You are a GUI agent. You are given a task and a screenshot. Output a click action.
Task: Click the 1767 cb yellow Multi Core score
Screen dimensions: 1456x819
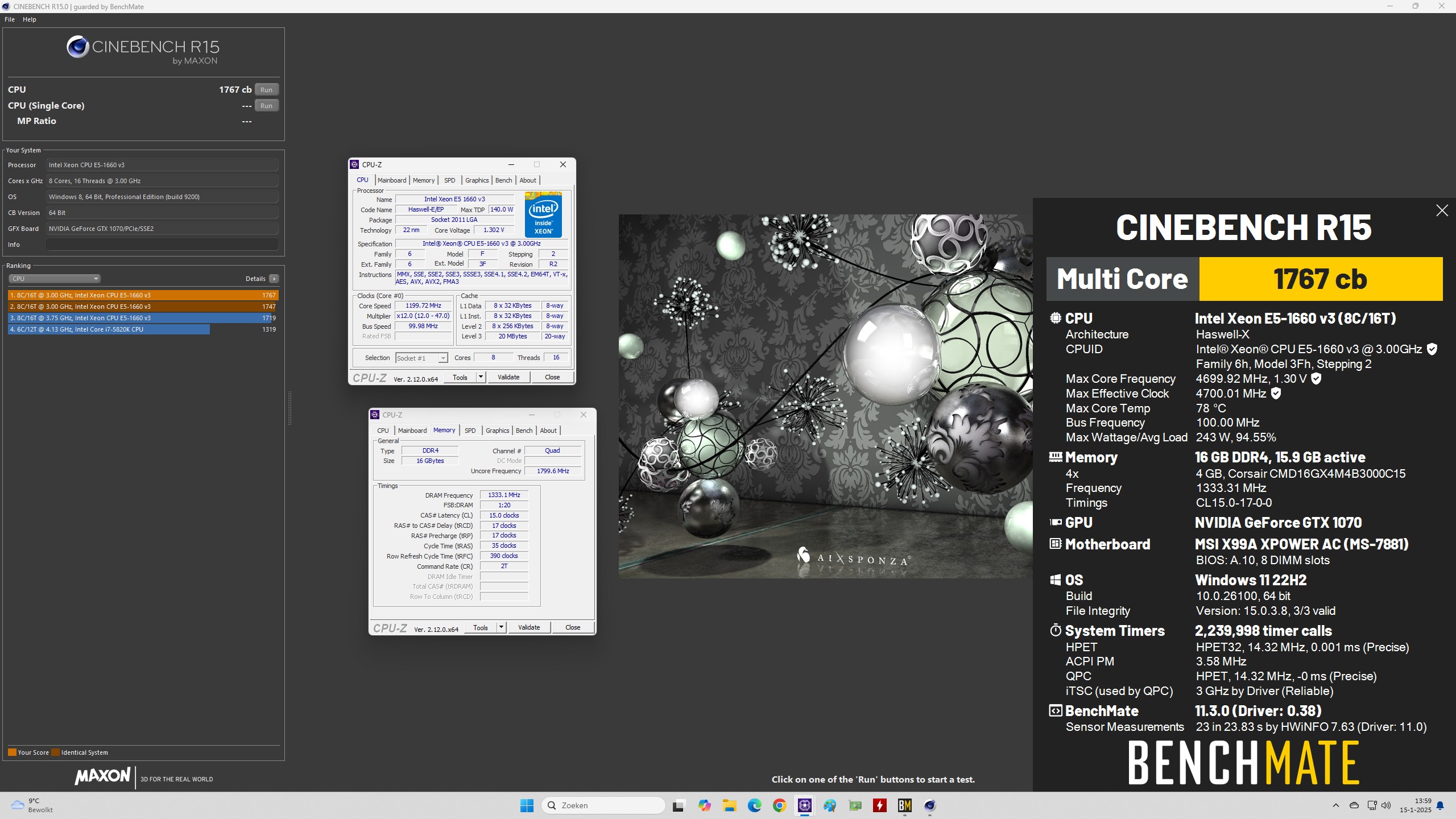tap(1321, 279)
